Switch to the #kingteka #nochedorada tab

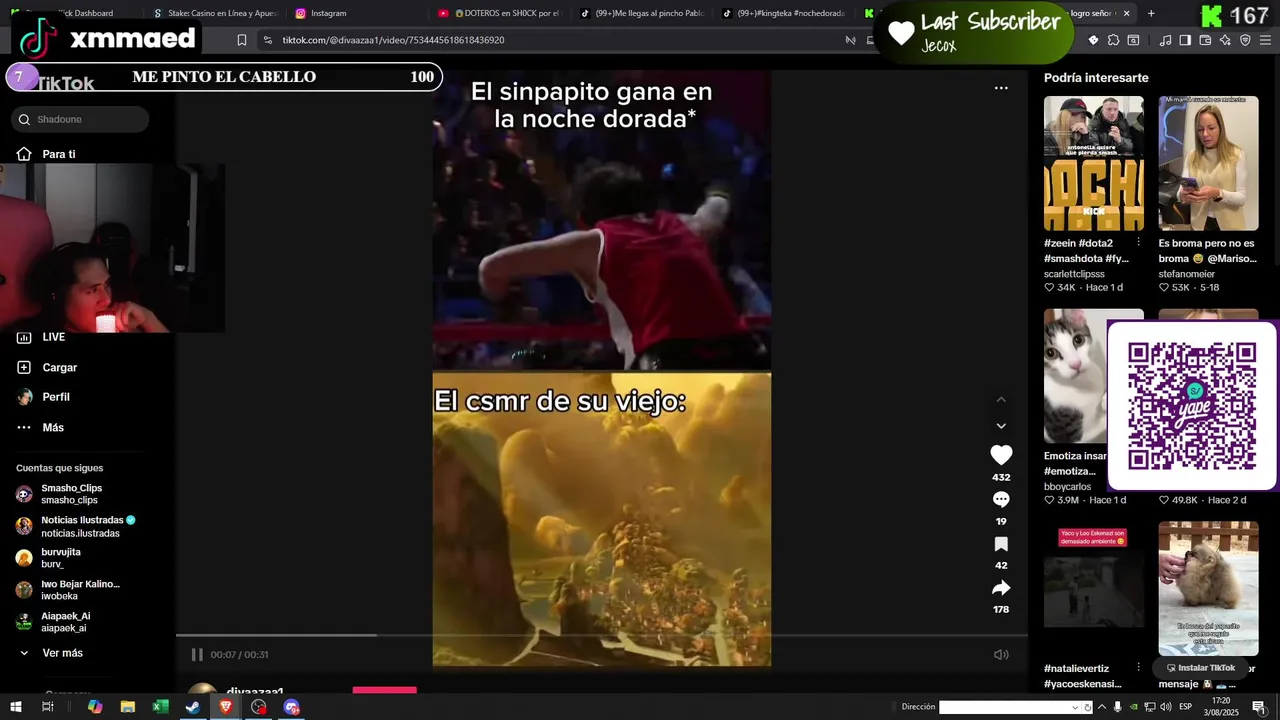(782, 13)
